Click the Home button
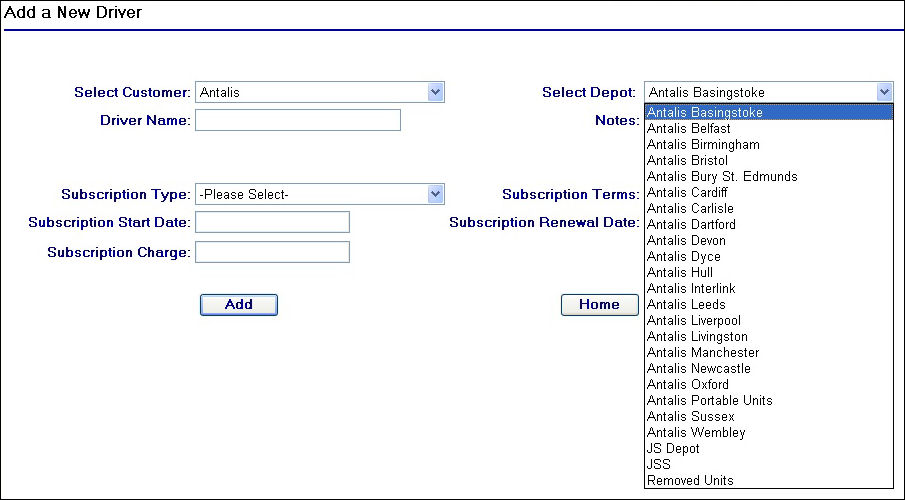 (600, 305)
